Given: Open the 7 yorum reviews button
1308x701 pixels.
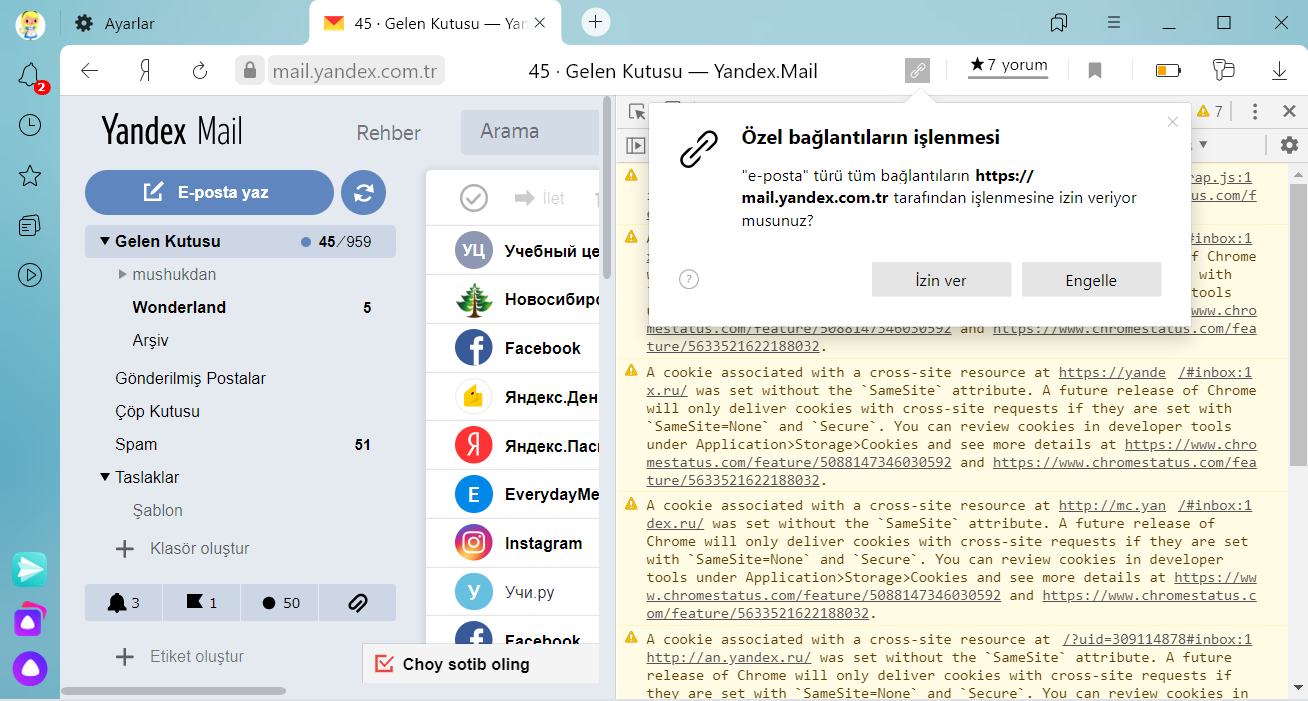Looking at the screenshot, I should pos(1008,66).
